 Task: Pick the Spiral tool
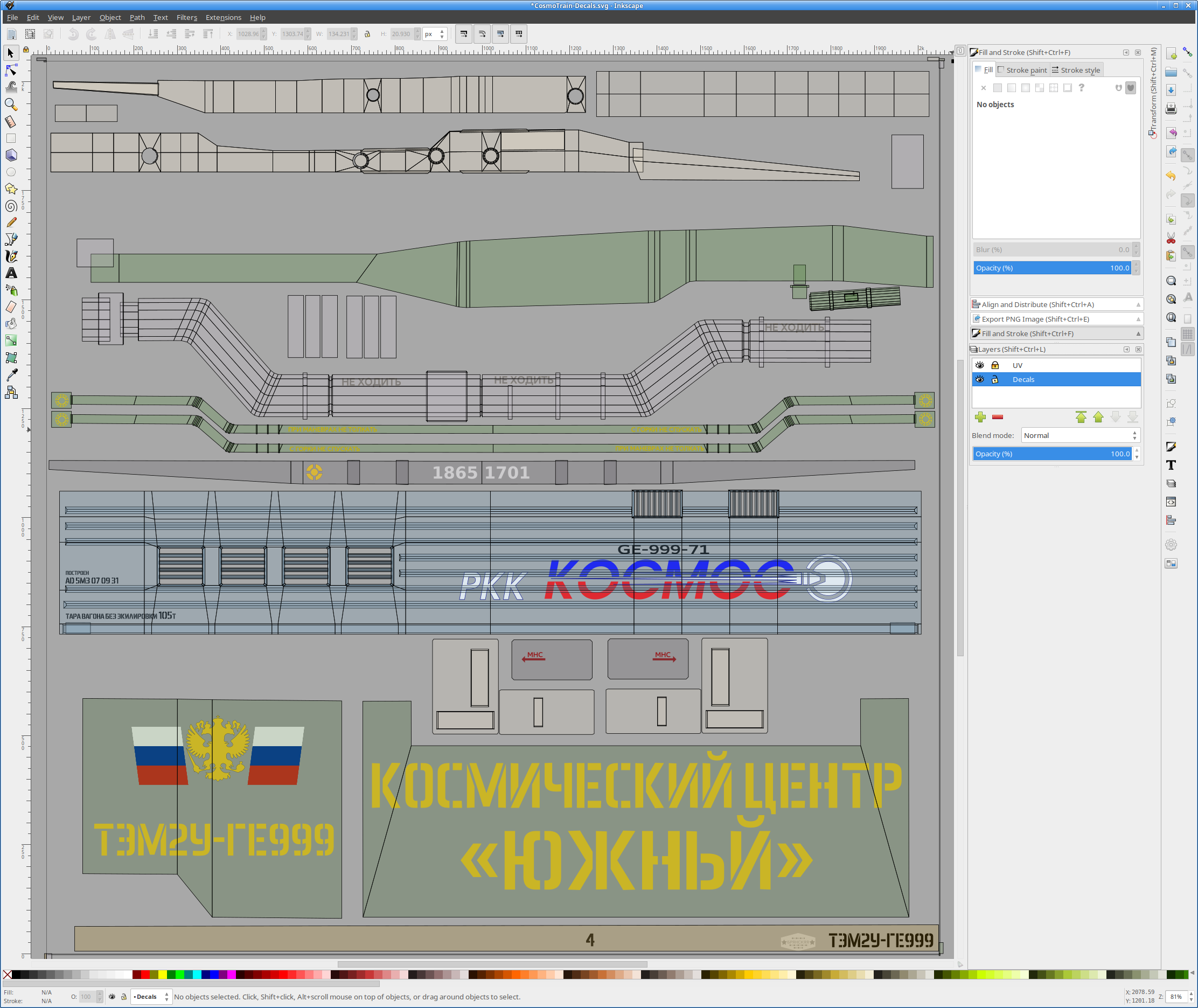[x=11, y=206]
